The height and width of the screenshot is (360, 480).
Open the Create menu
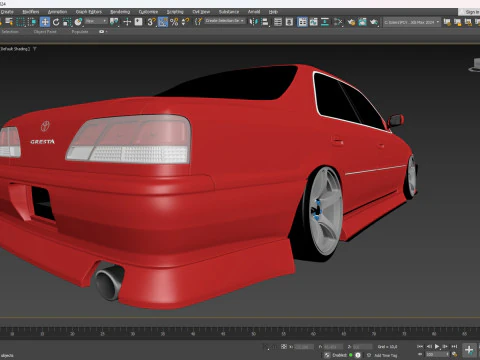(x=7, y=12)
